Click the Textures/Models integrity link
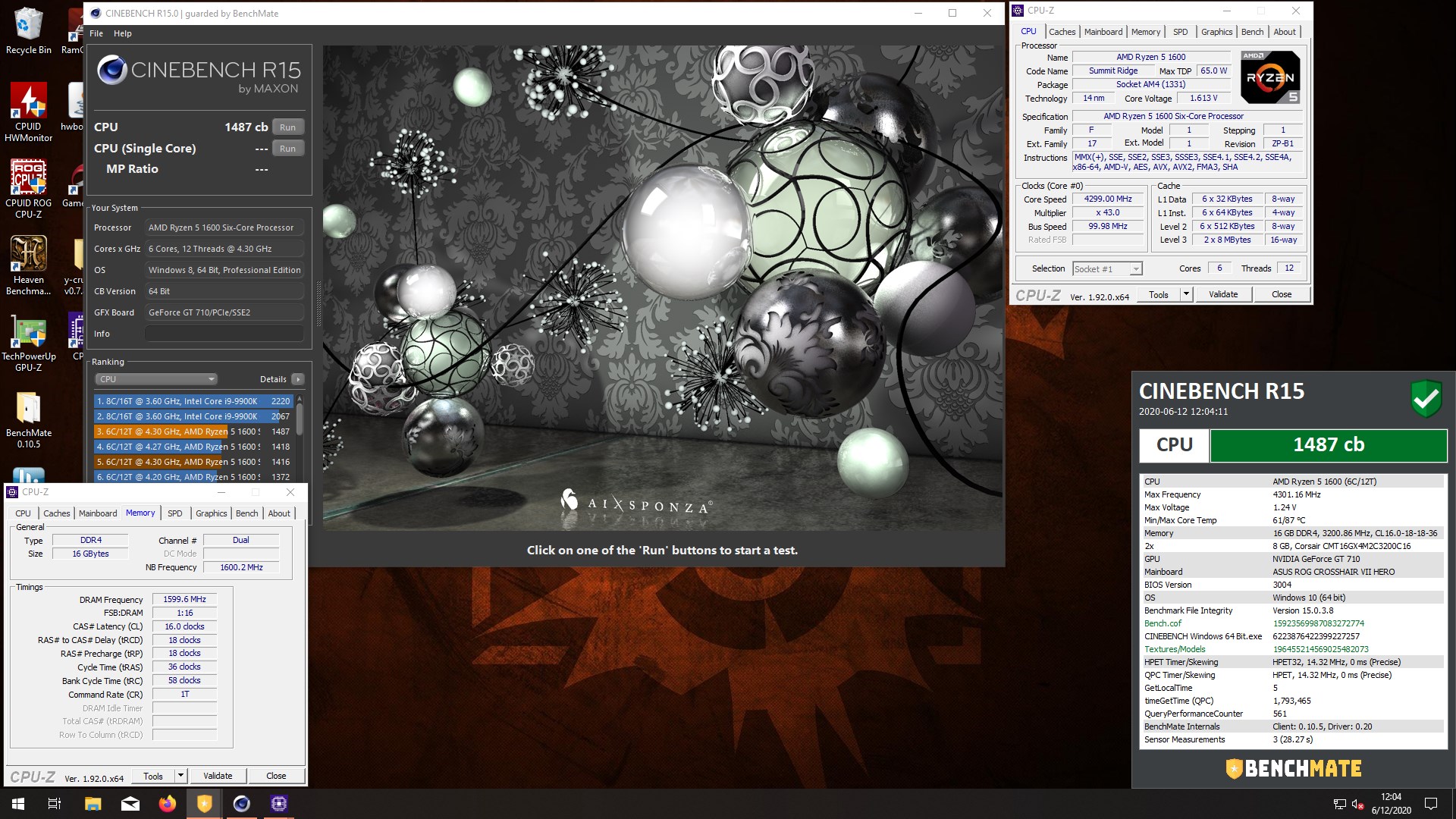The height and width of the screenshot is (819, 1456). point(1175,649)
